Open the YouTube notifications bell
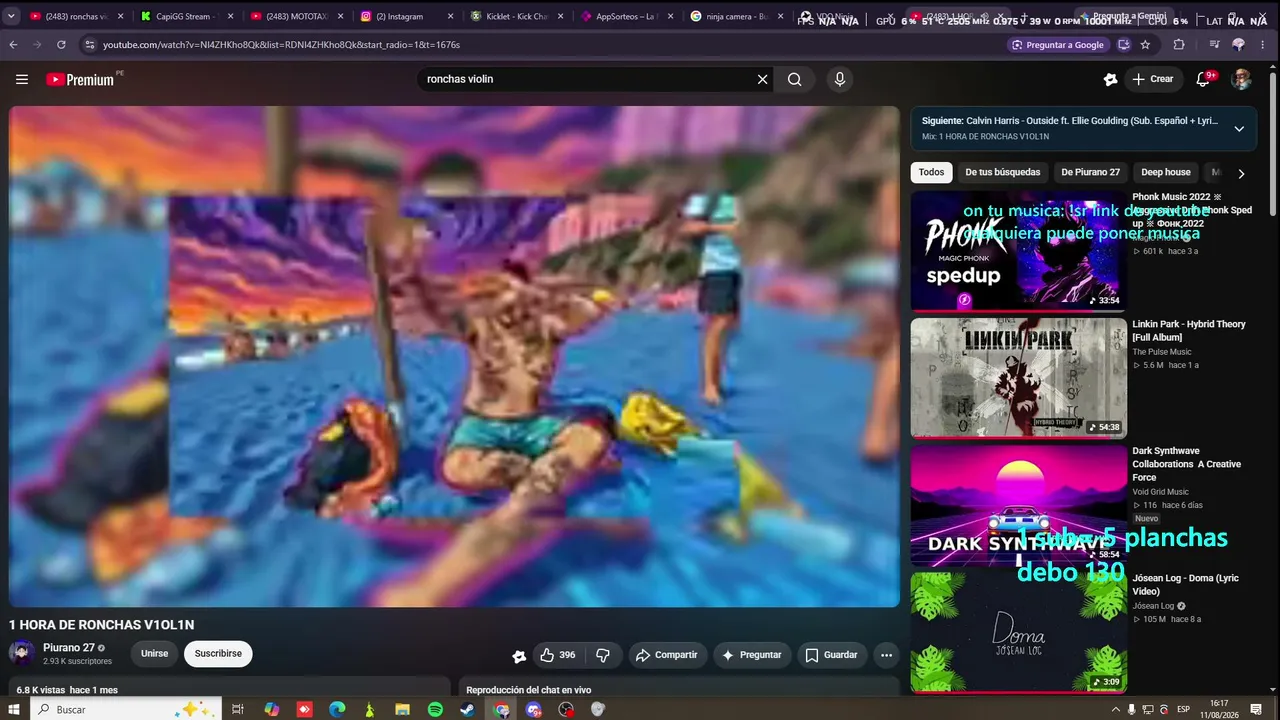 pos(1203,79)
